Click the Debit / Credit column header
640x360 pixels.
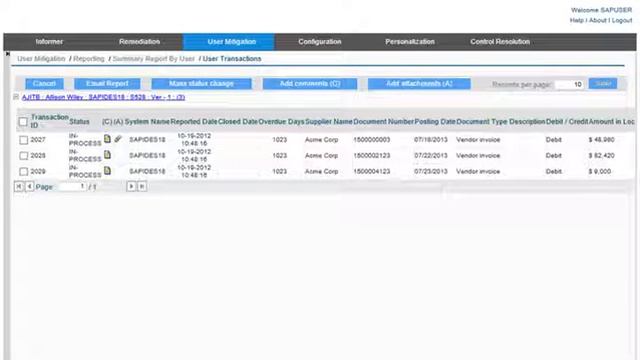[567, 122]
